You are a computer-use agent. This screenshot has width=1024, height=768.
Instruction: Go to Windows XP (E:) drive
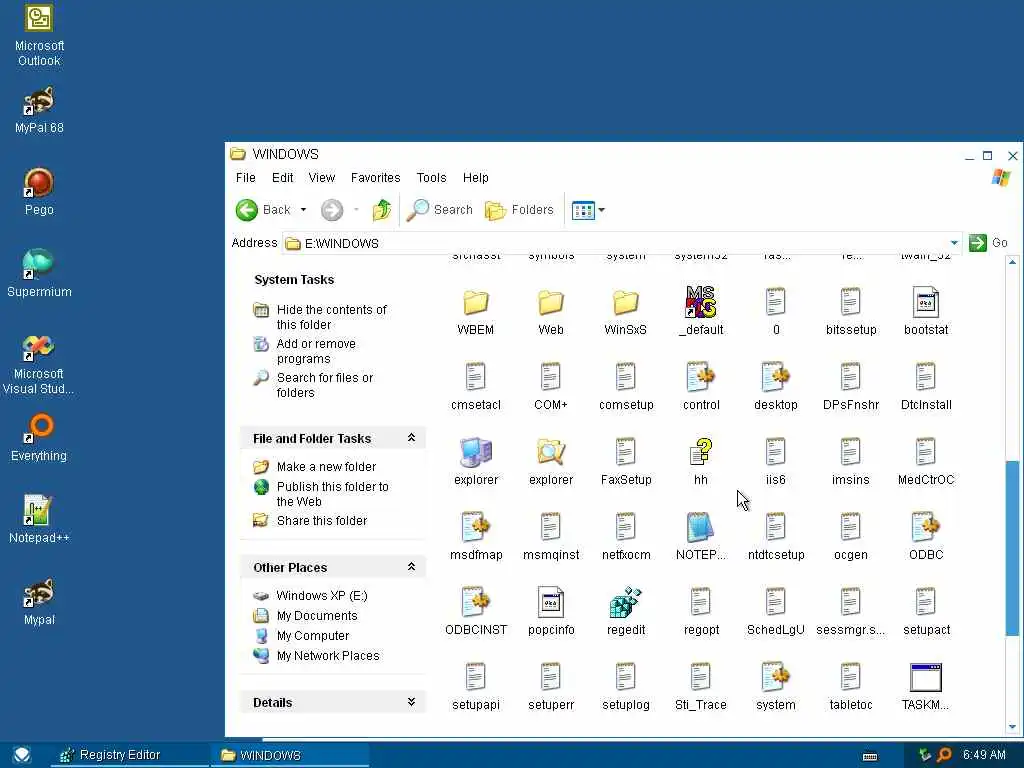point(321,596)
